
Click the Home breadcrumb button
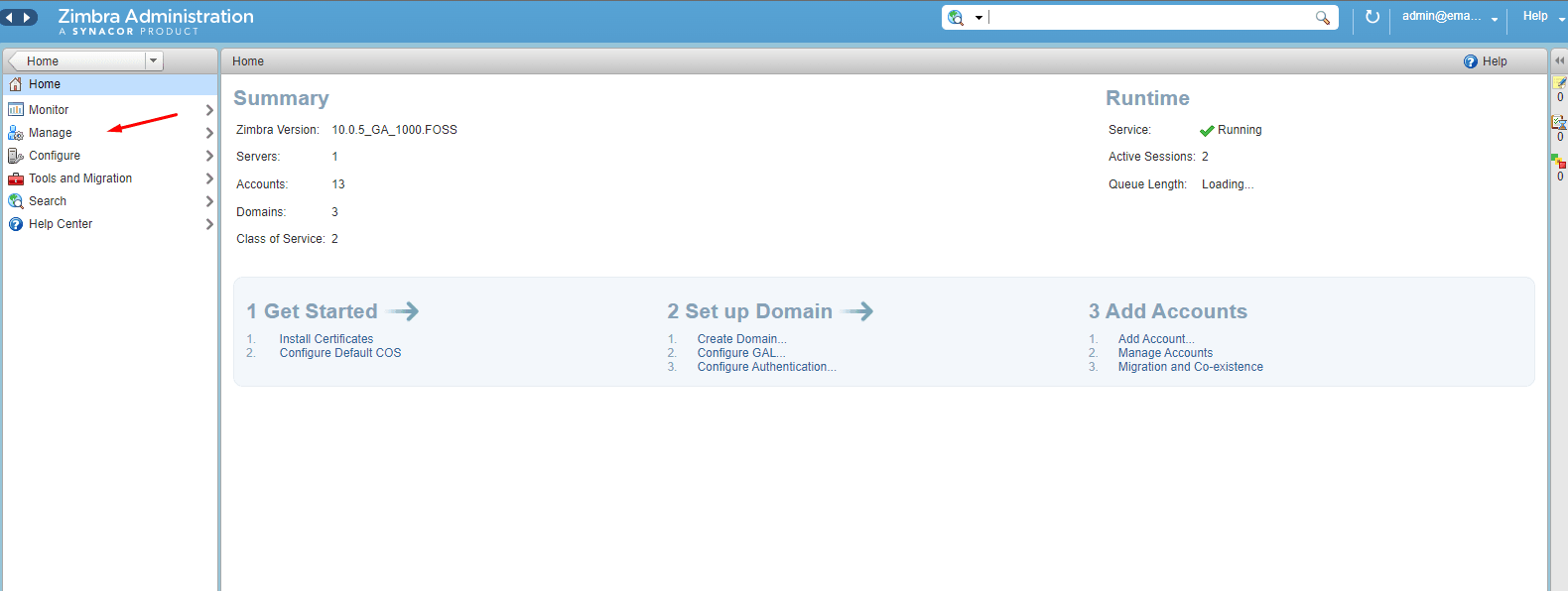click(76, 60)
